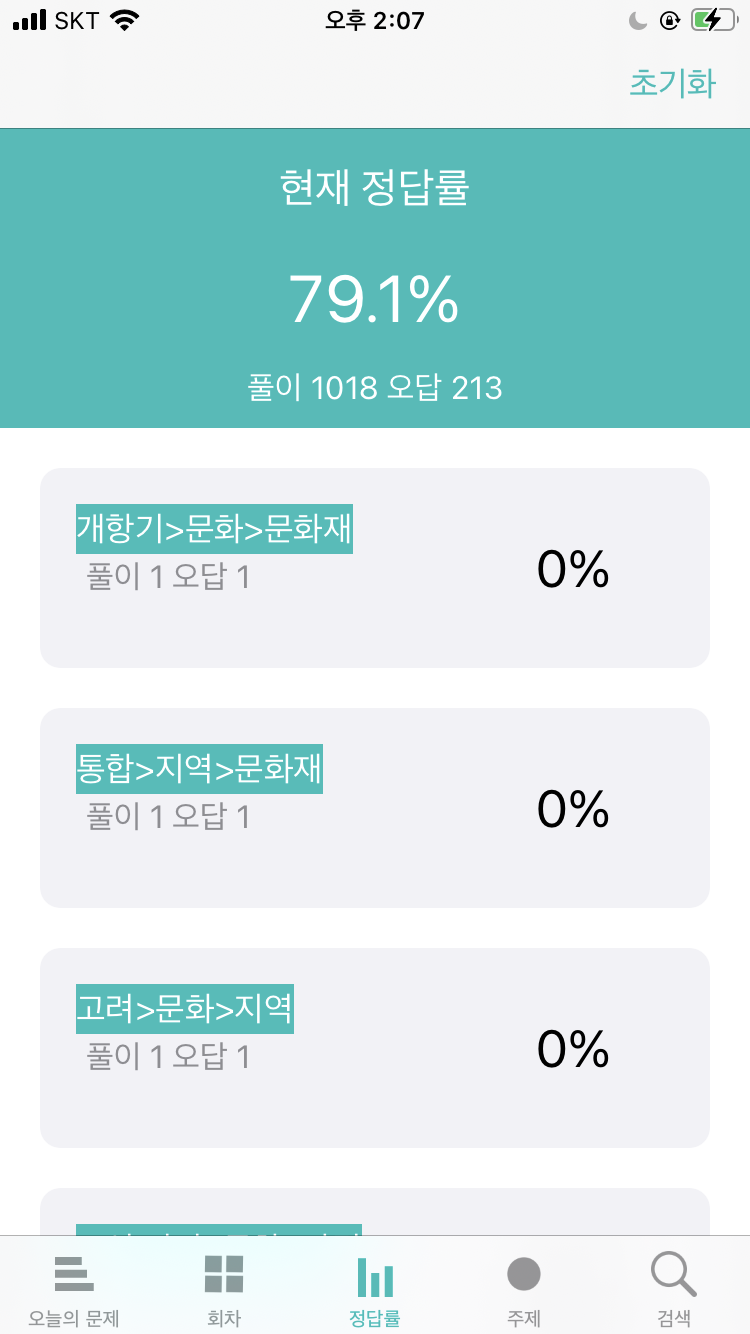Select the 통합>지역>문화재 topic label

pyautogui.click(x=200, y=769)
